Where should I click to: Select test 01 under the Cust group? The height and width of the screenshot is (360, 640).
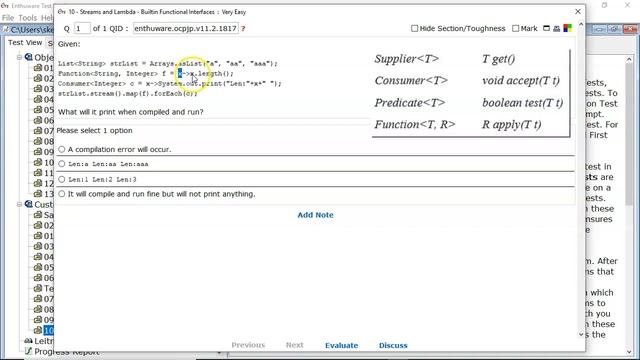44,236
